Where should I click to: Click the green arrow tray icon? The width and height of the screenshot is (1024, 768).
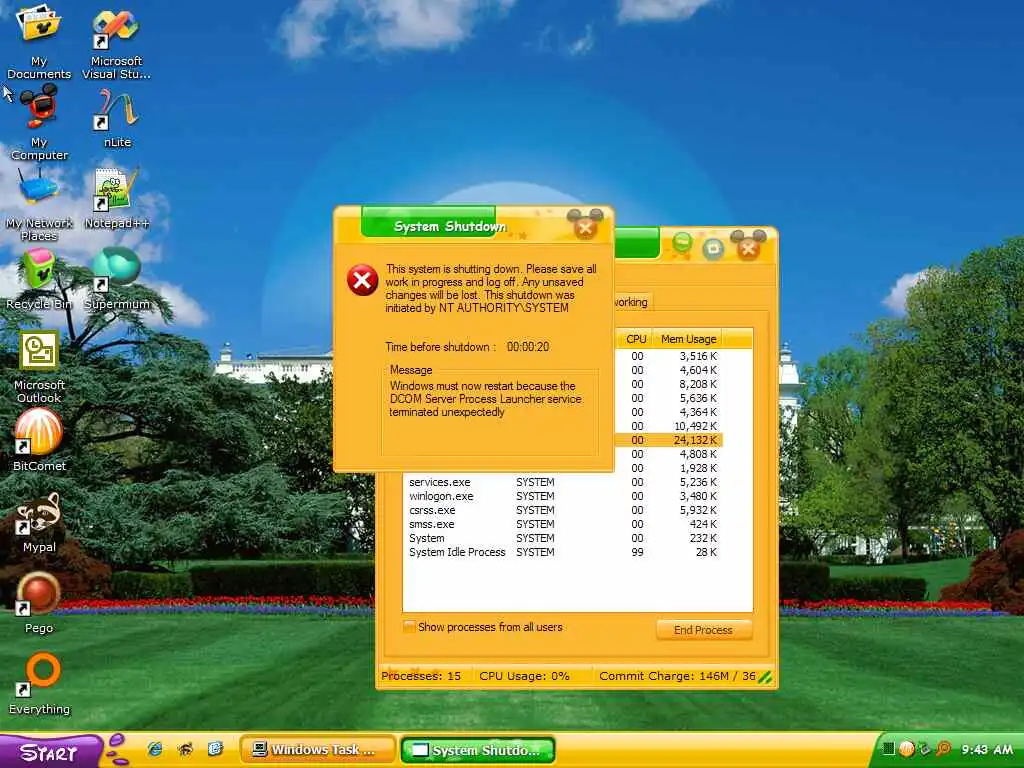pos(924,749)
